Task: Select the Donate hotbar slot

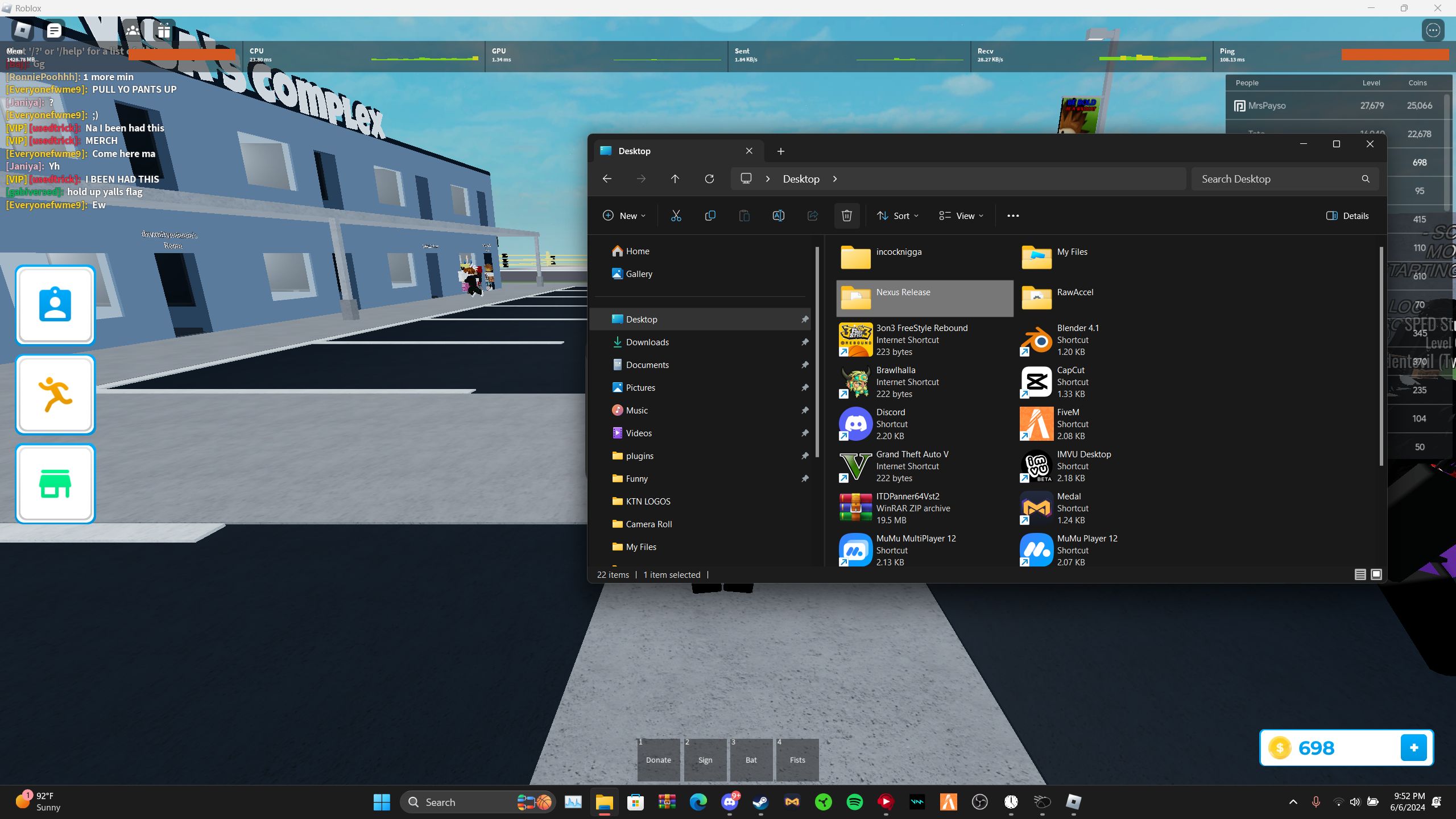Action: pyautogui.click(x=658, y=759)
